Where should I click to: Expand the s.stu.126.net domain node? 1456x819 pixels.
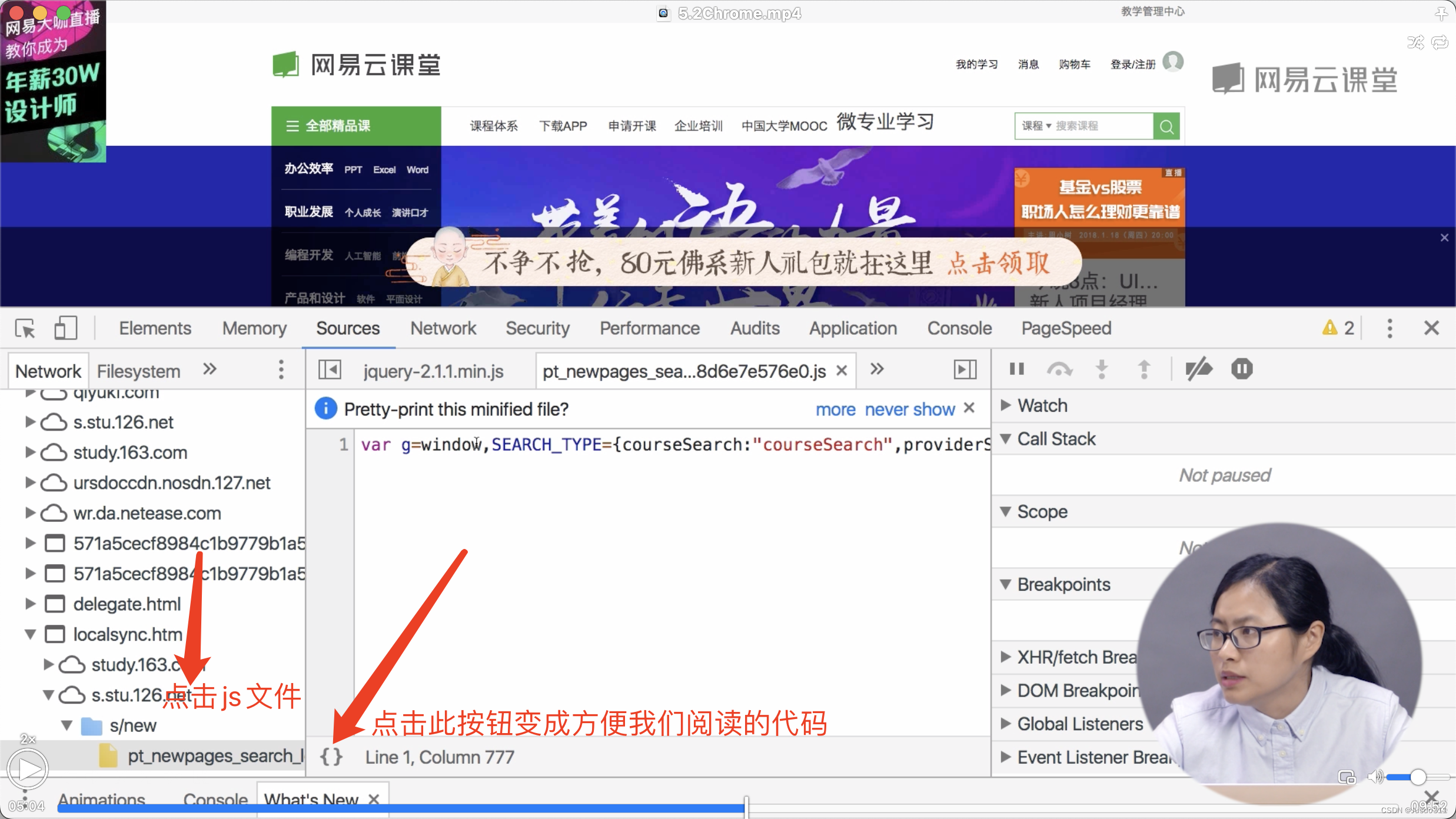[x=30, y=422]
